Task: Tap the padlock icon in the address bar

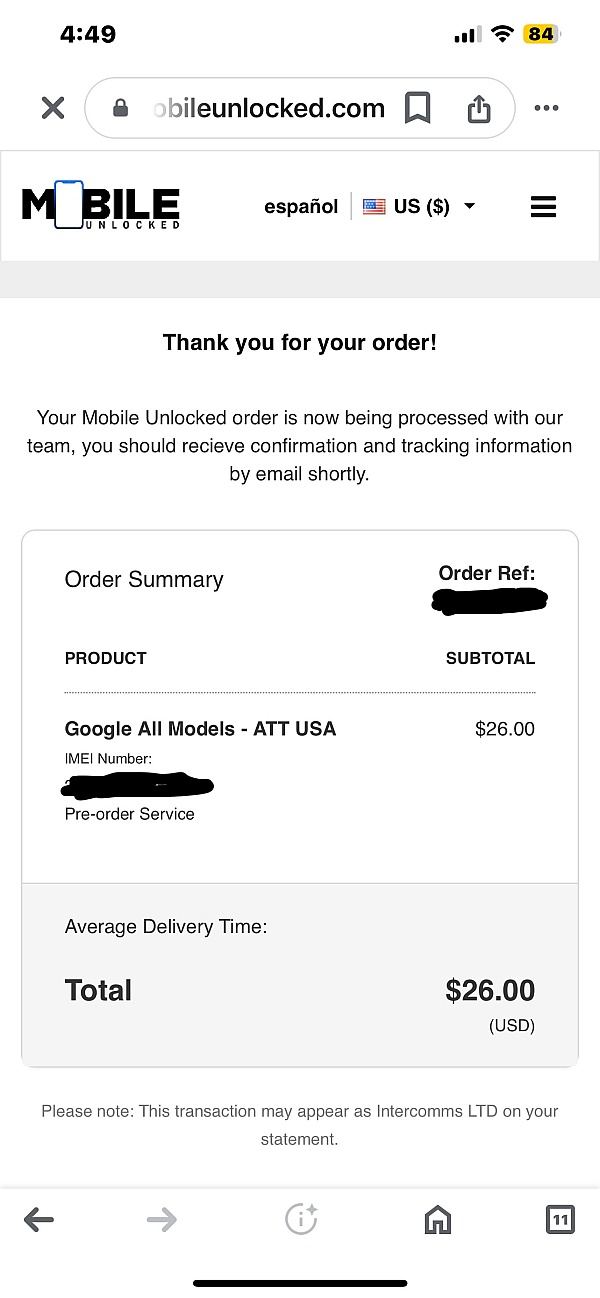Action: (x=122, y=107)
